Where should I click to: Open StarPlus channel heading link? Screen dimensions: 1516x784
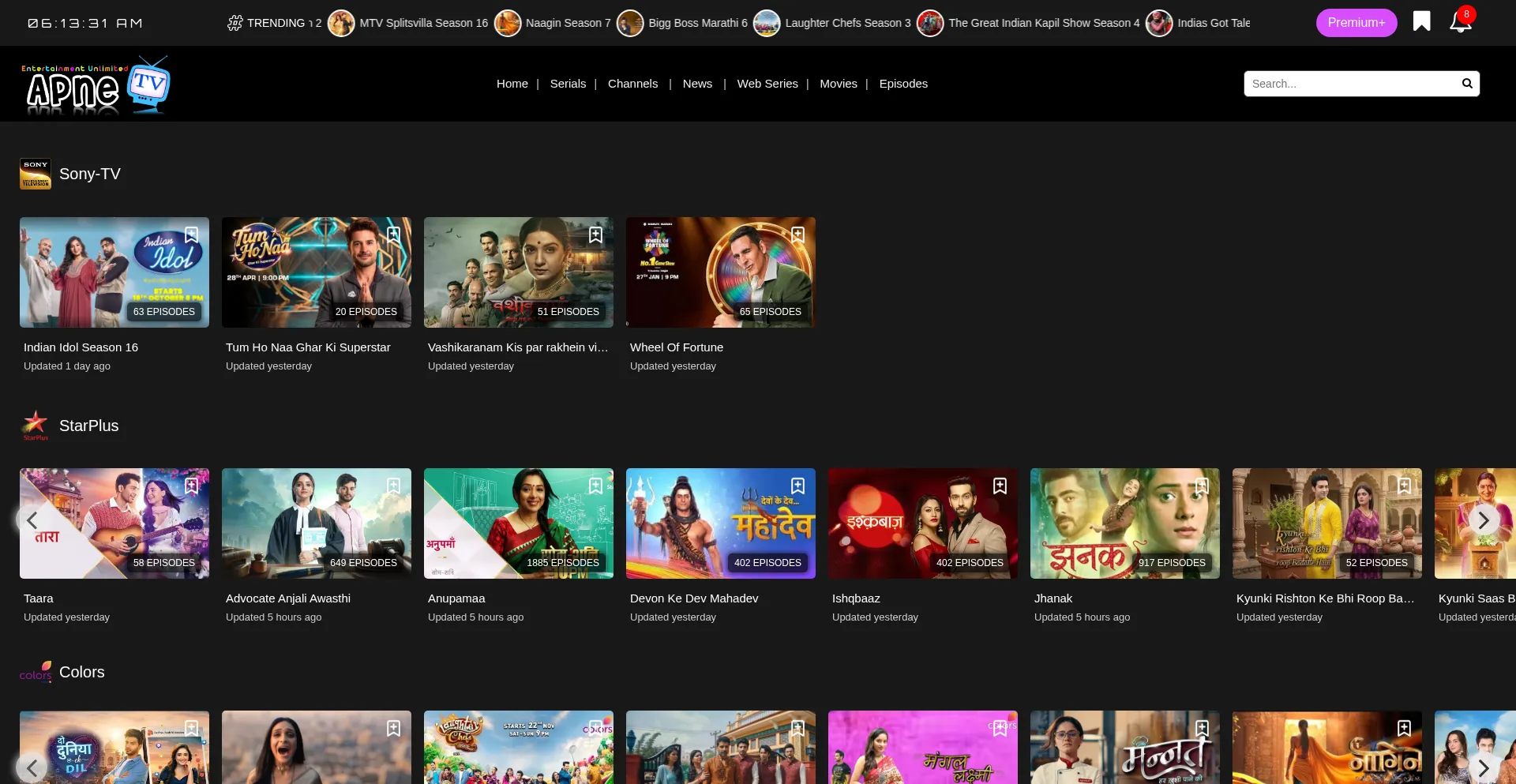pos(89,426)
